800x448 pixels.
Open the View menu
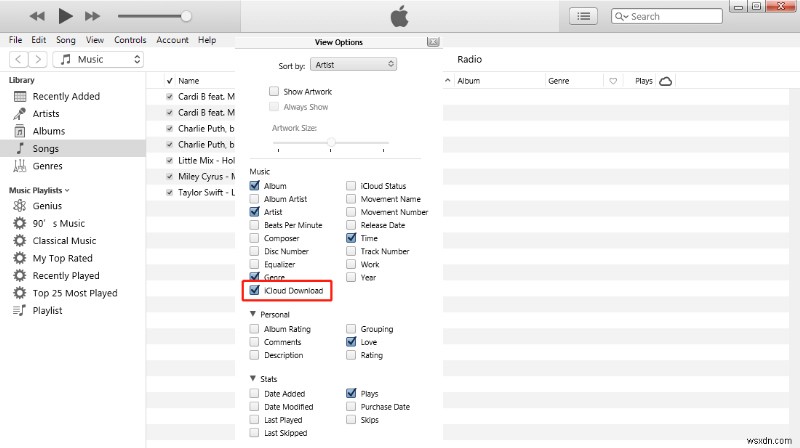click(94, 40)
